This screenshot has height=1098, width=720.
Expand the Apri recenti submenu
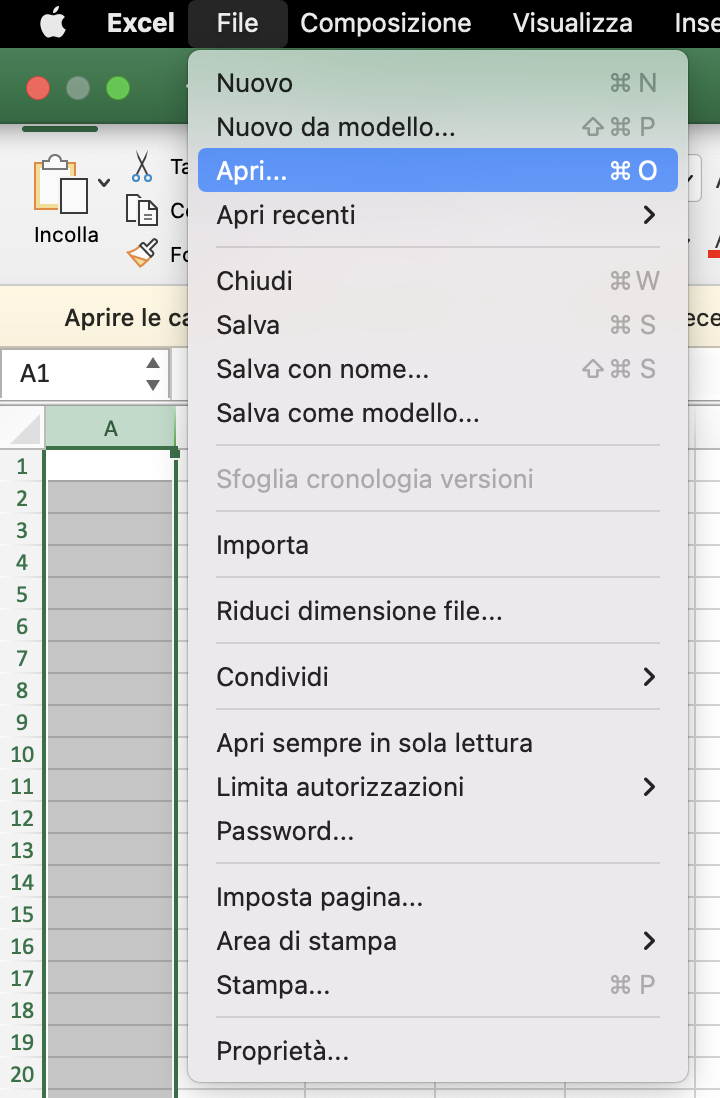438,214
